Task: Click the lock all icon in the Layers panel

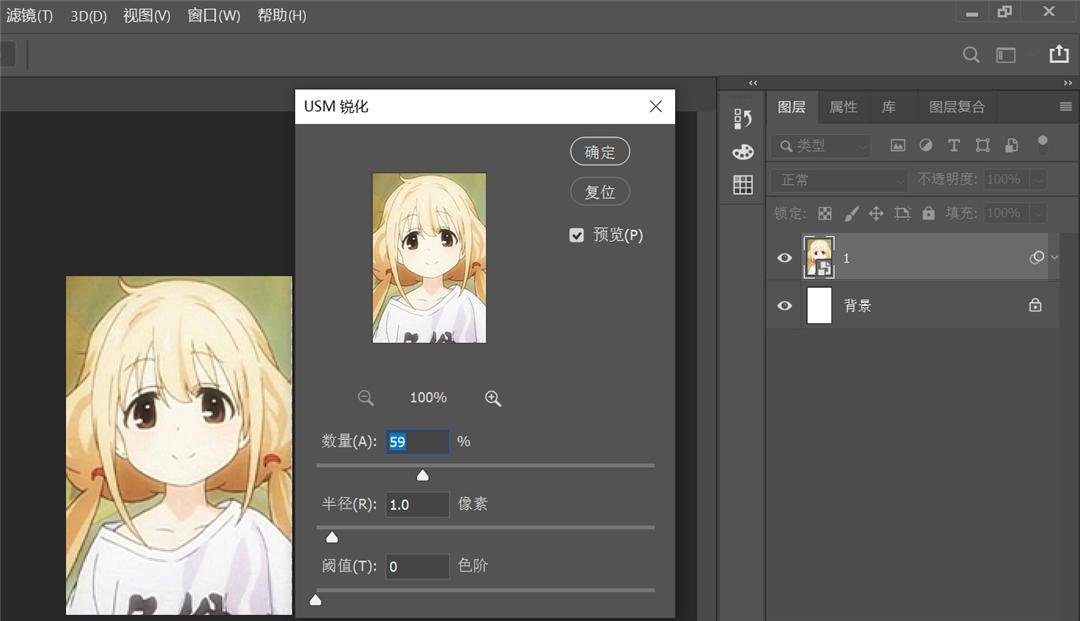Action: point(927,213)
